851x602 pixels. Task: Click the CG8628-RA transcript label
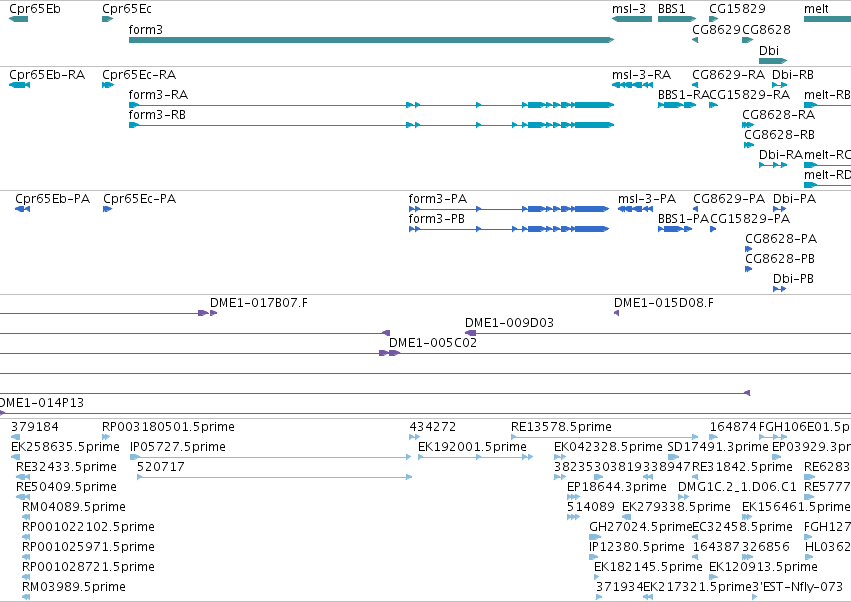click(x=778, y=115)
